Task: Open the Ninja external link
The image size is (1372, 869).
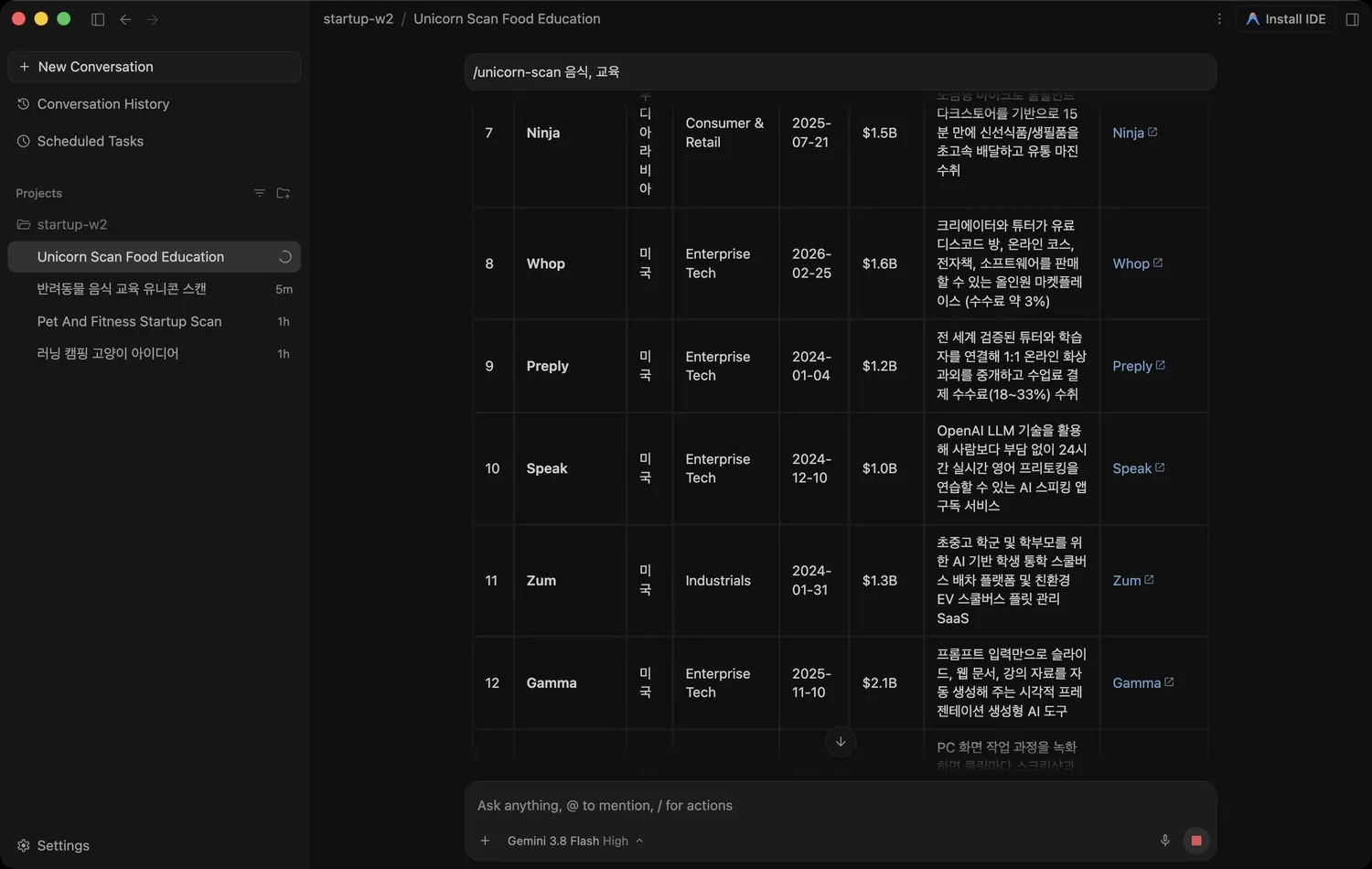Action: click(1134, 133)
